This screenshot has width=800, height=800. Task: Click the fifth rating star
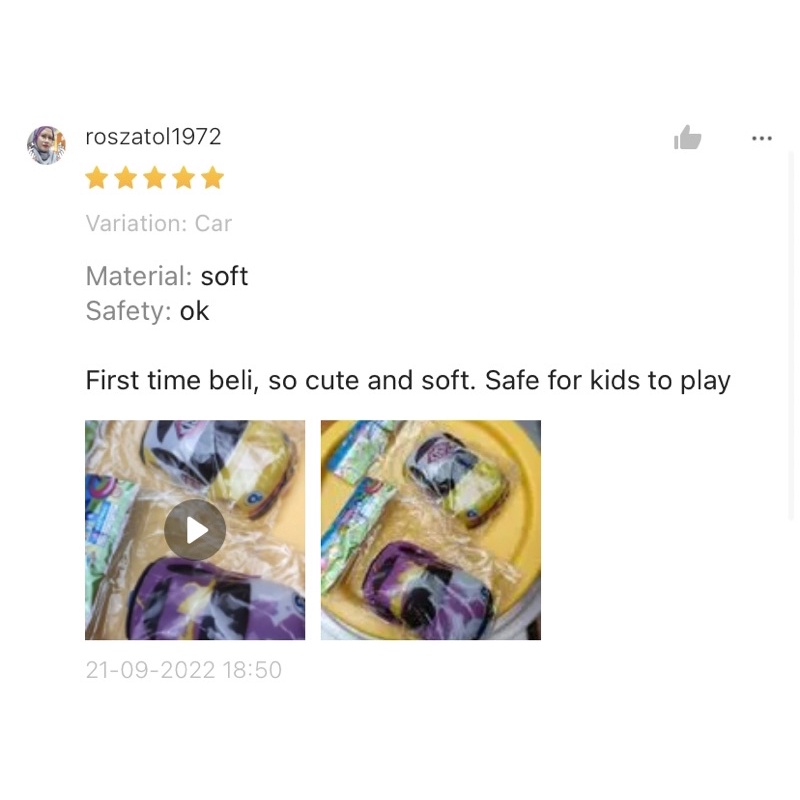tap(213, 178)
